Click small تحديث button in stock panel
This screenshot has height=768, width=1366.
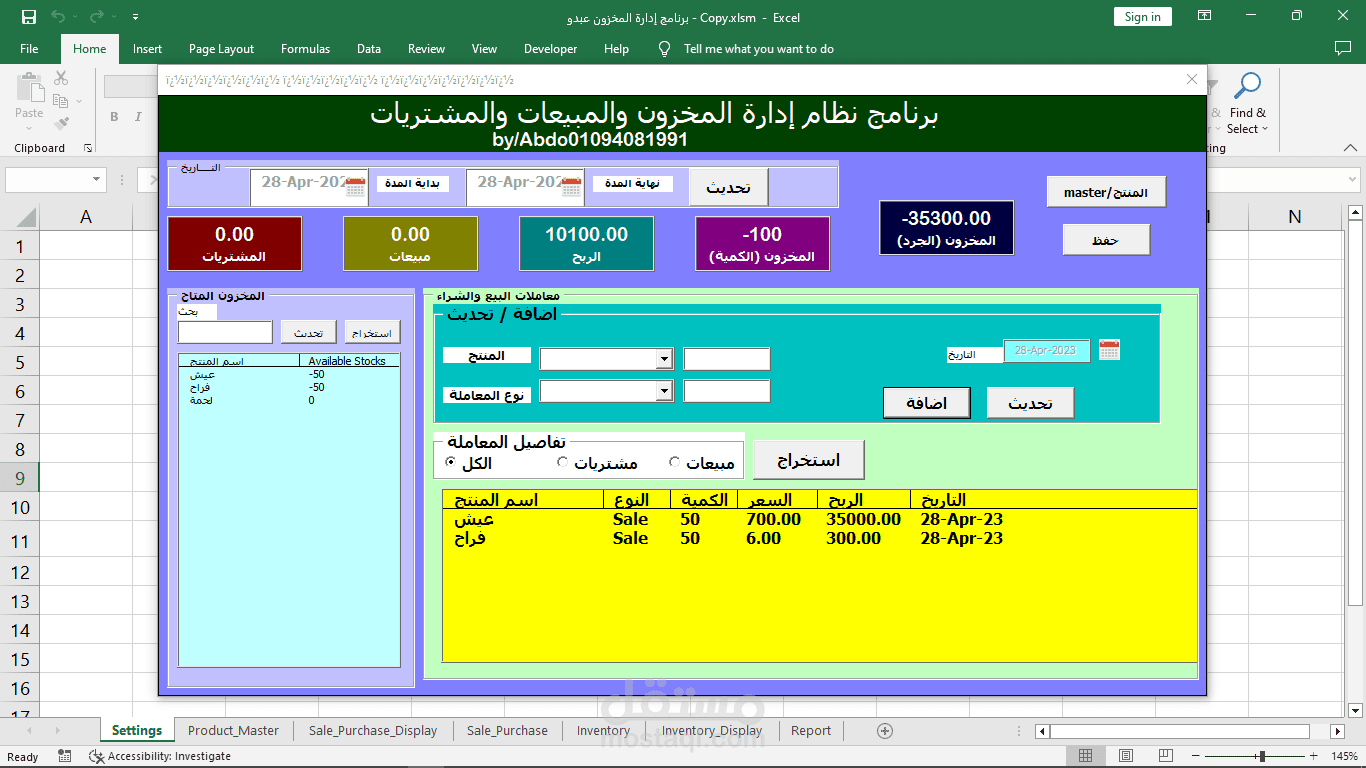tap(308, 333)
